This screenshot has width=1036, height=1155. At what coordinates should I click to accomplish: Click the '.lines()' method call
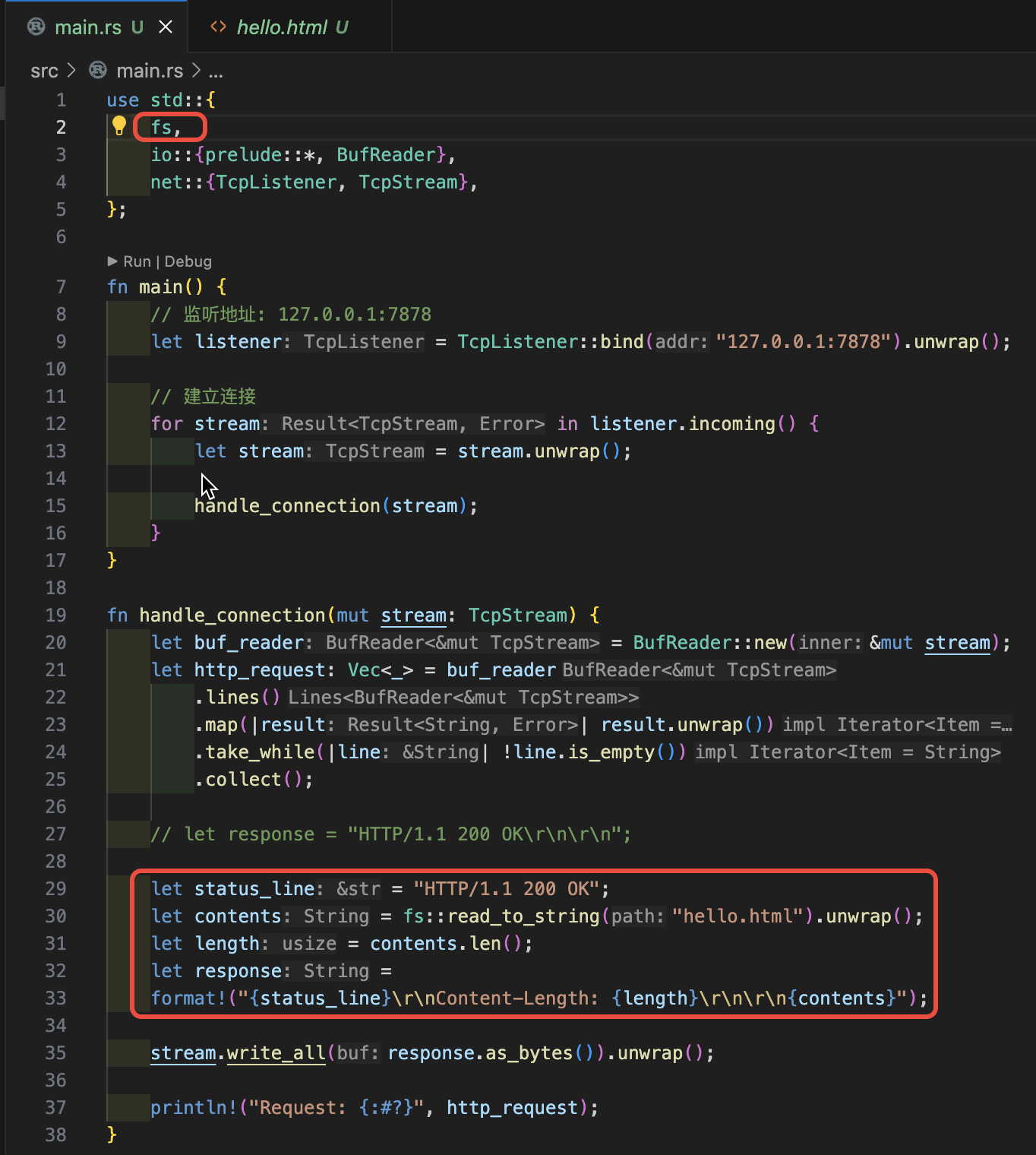[238, 697]
